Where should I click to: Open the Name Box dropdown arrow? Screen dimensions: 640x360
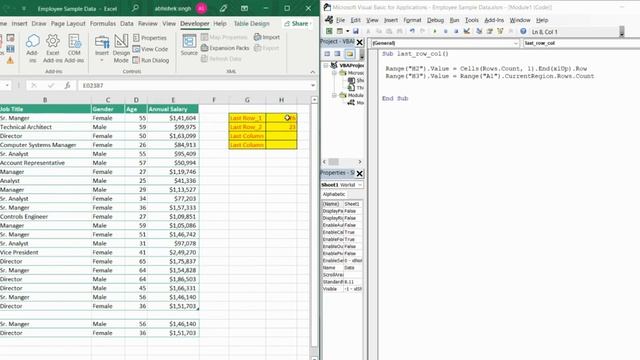(x=7, y=85)
